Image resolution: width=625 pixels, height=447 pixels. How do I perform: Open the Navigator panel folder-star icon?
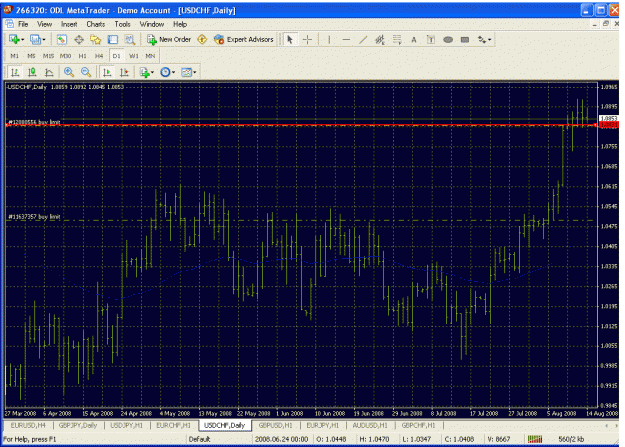[x=96, y=39]
